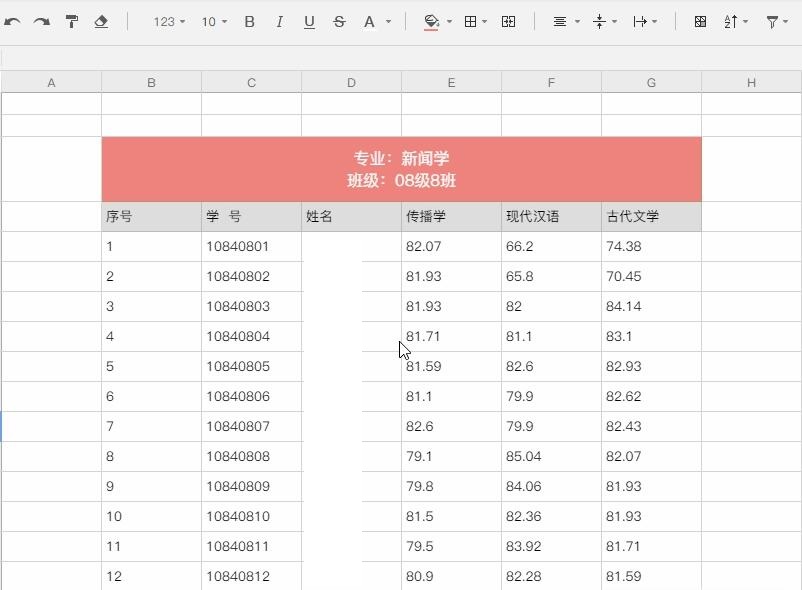
Task: Click the cell containing 82.62
Action: pos(651,396)
